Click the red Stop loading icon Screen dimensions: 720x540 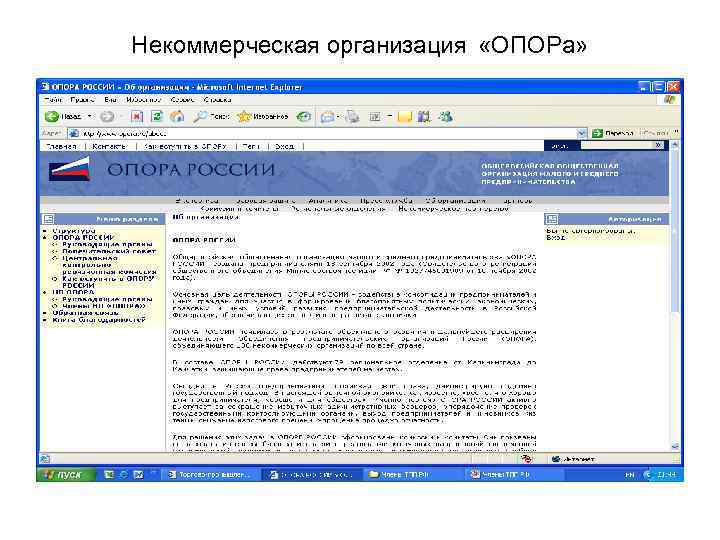point(137,117)
